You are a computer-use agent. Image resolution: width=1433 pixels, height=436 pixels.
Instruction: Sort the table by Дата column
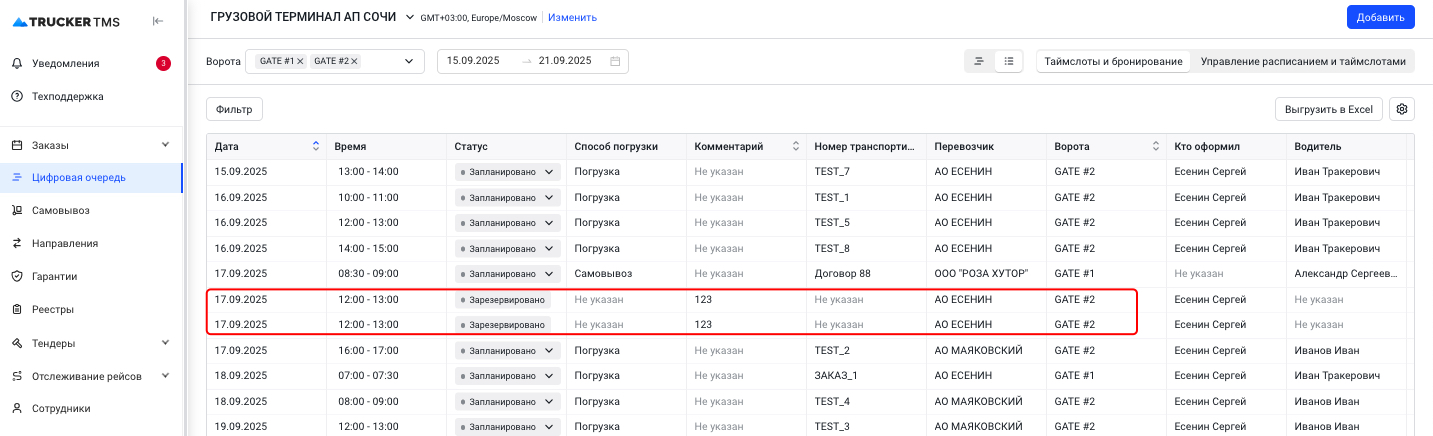316,147
